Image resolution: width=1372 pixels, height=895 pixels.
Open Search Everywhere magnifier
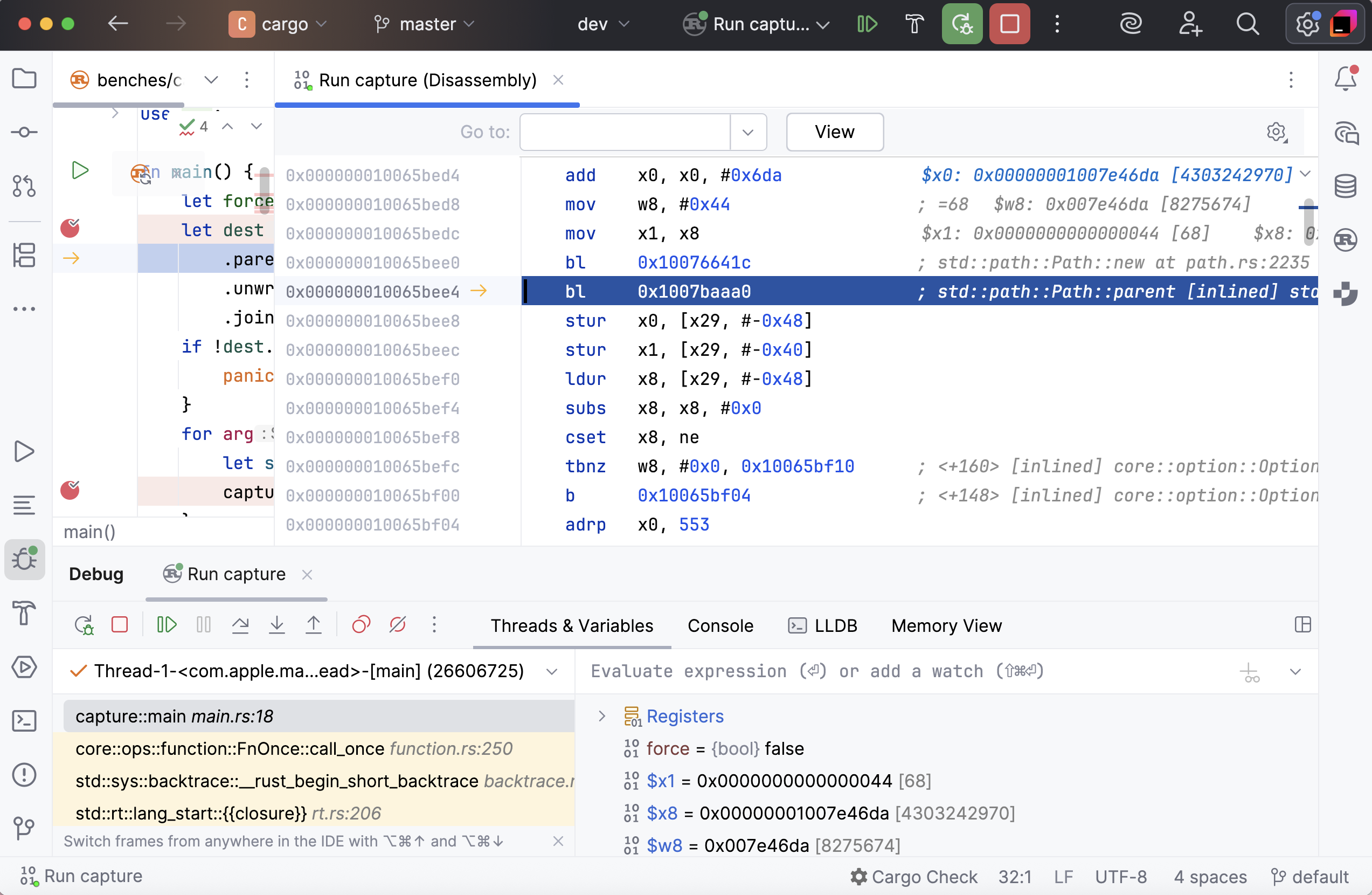[1248, 24]
